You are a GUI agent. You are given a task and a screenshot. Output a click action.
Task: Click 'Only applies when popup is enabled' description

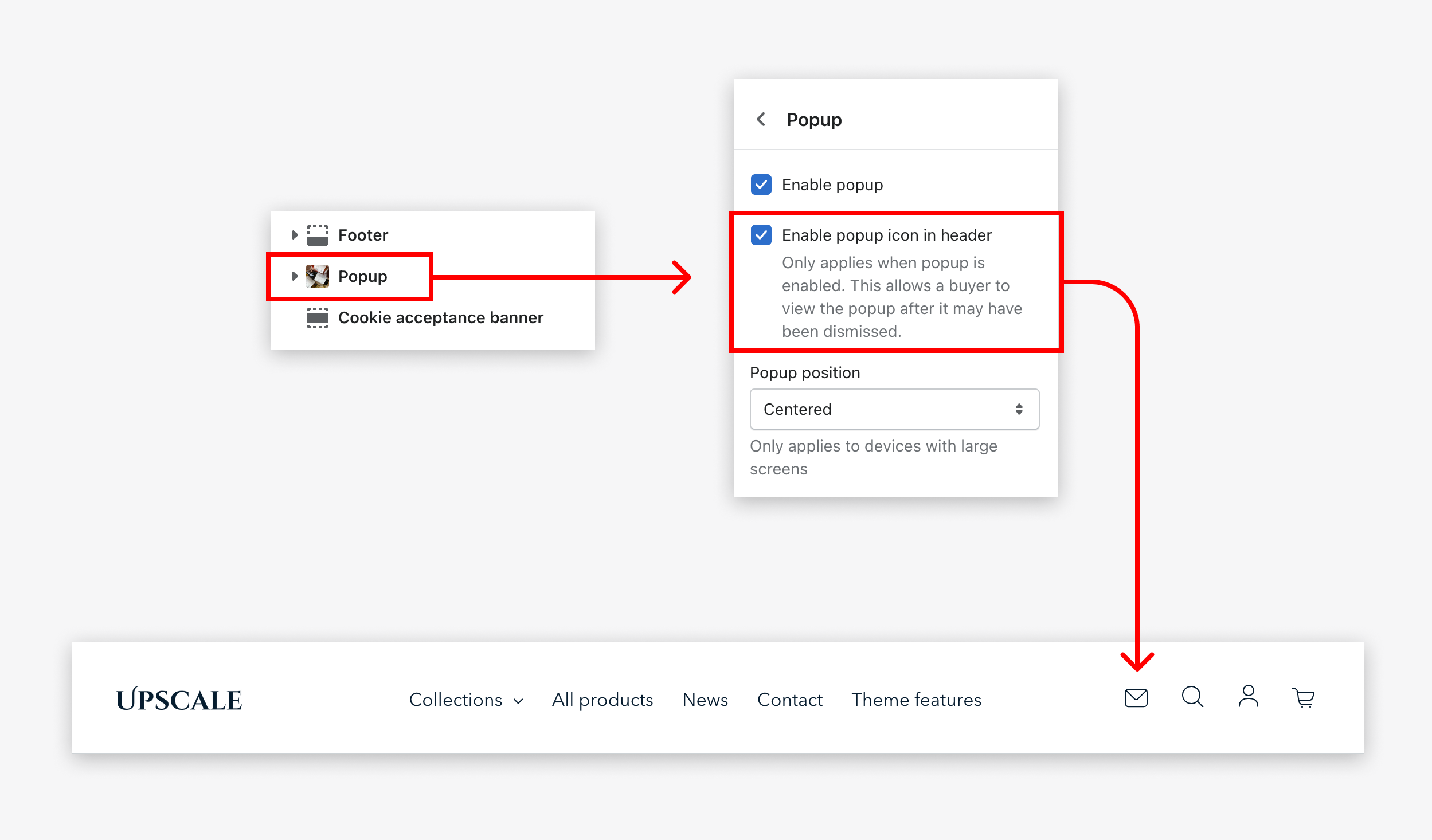(902, 297)
